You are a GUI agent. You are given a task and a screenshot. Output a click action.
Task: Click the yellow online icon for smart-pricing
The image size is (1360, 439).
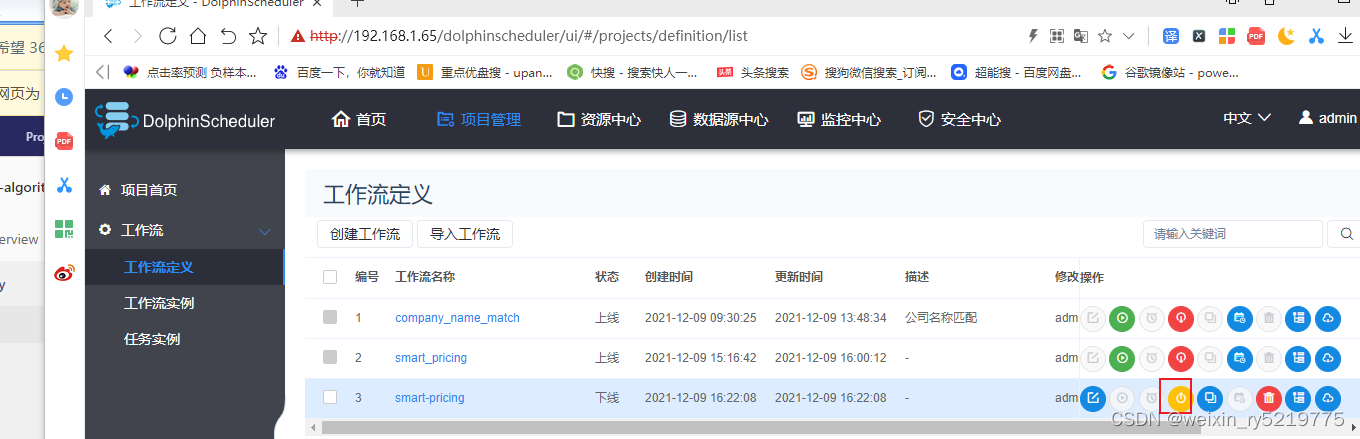1181,398
